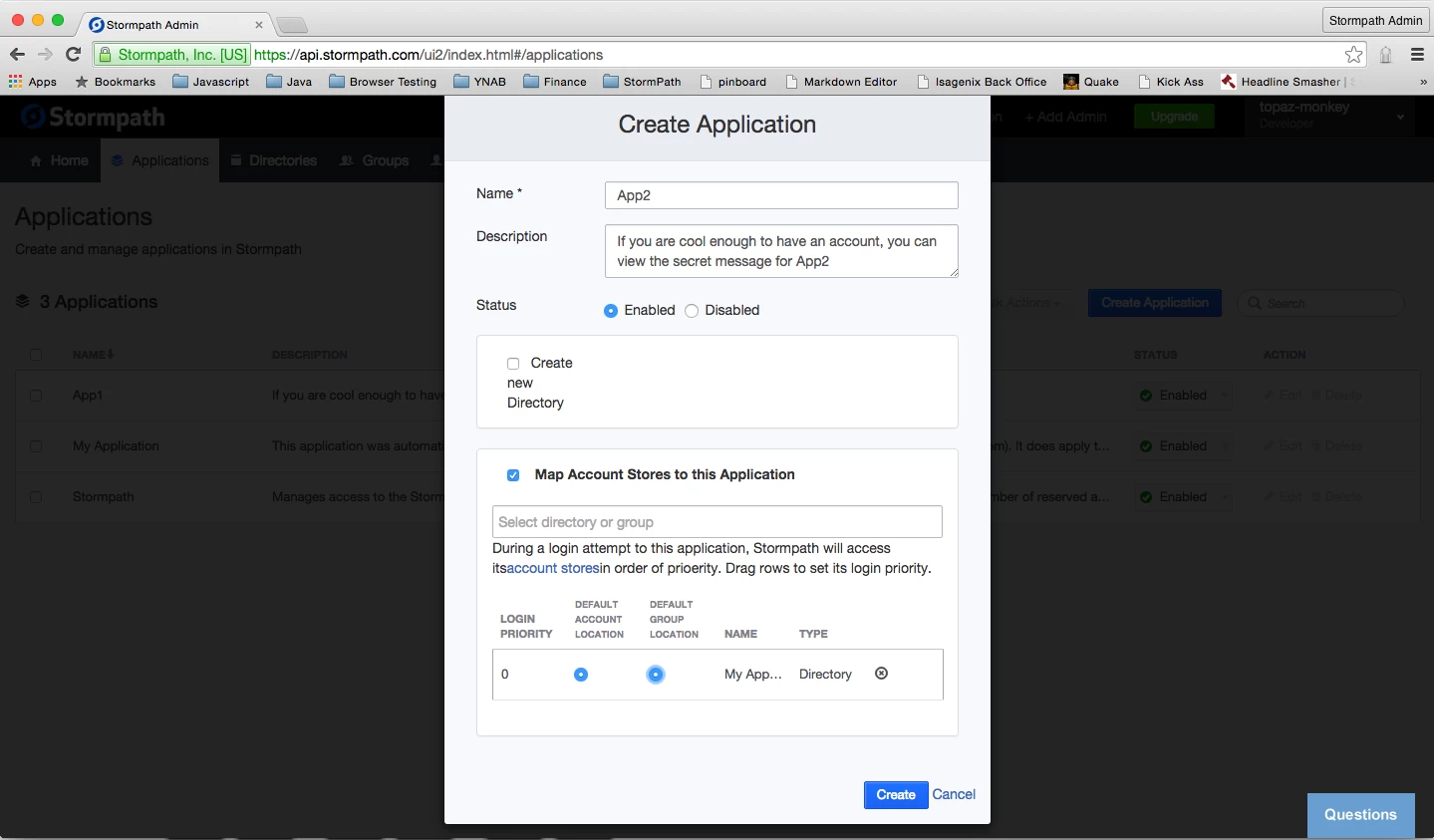Image resolution: width=1434 pixels, height=840 pixels.
Task: Open Kick Ass bookmark
Action: click(1171, 82)
